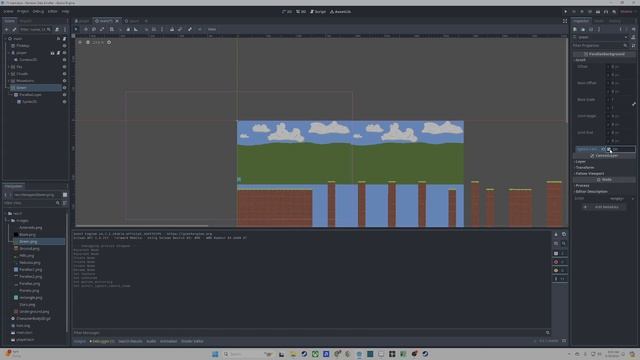Pause the running project
The width and height of the screenshot is (640, 360).
[x=574, y=12]
